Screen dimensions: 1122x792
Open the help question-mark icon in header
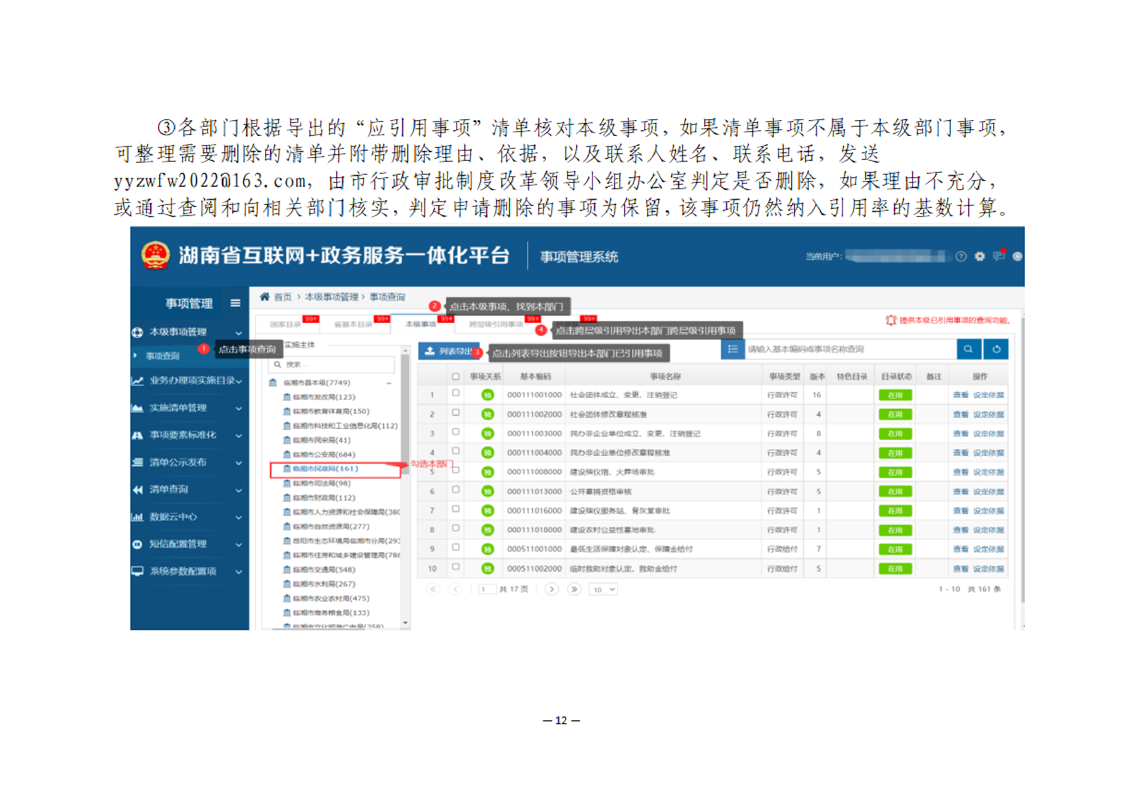point(961,257)
